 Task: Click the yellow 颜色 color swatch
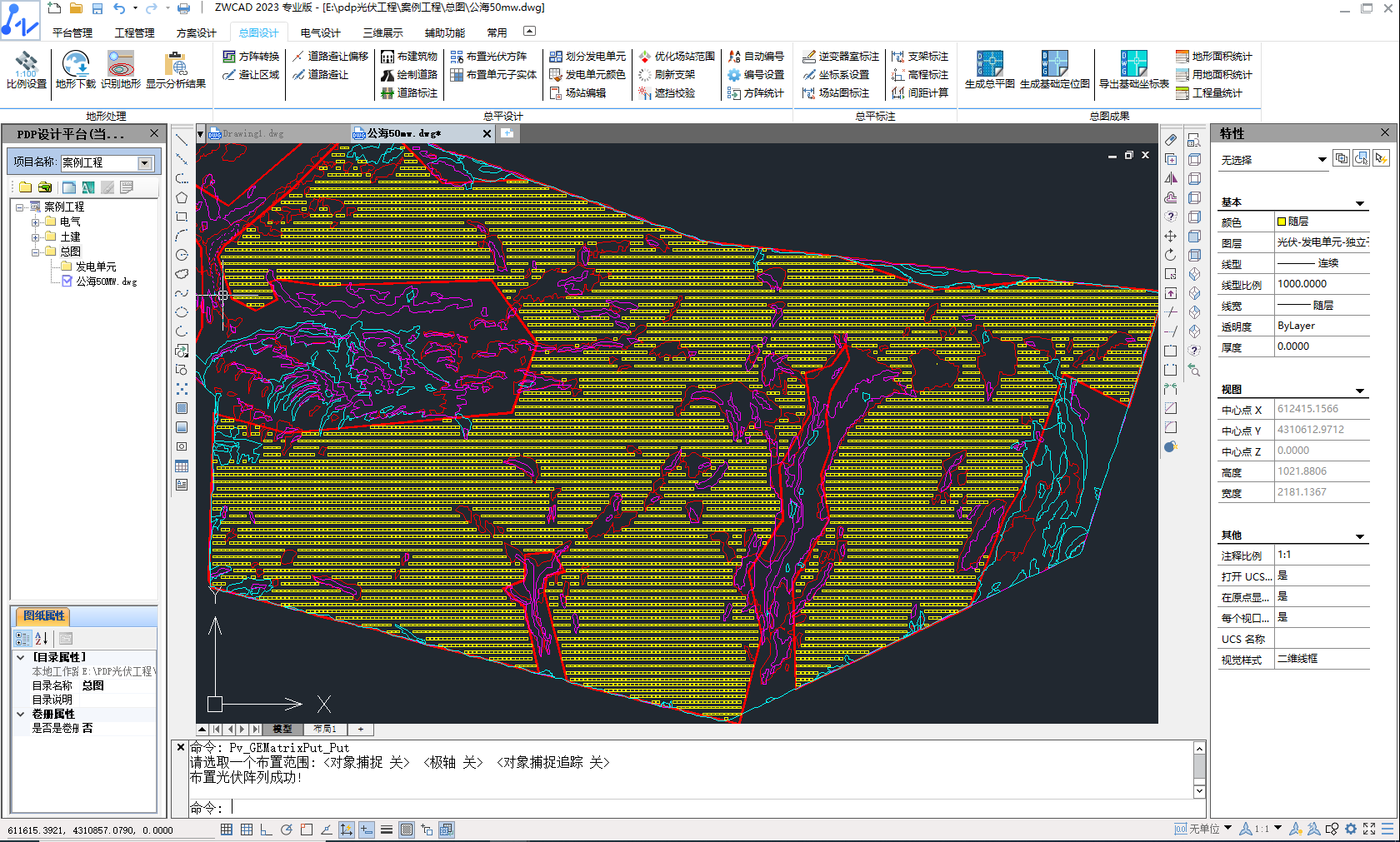tap(1282, 222)
